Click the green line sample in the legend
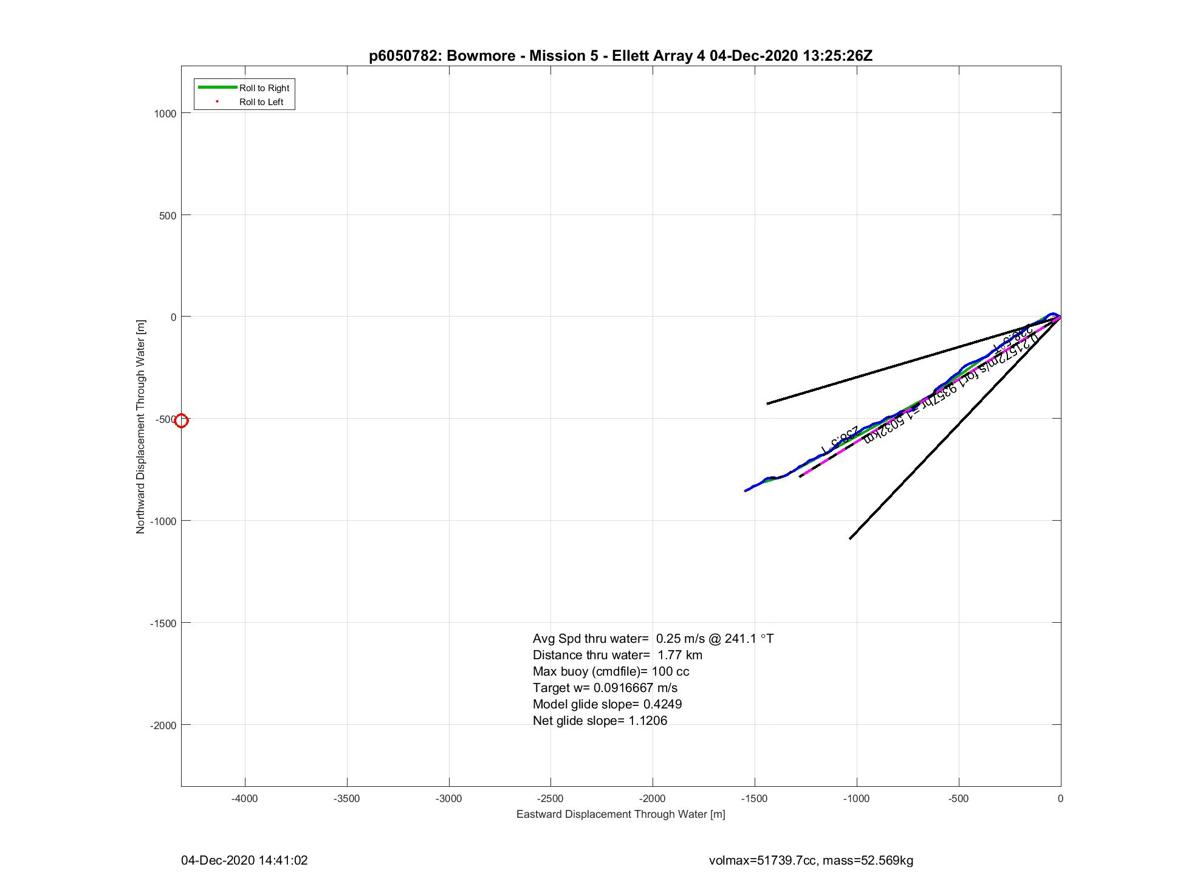1200x885 pixels. (216, 88)
